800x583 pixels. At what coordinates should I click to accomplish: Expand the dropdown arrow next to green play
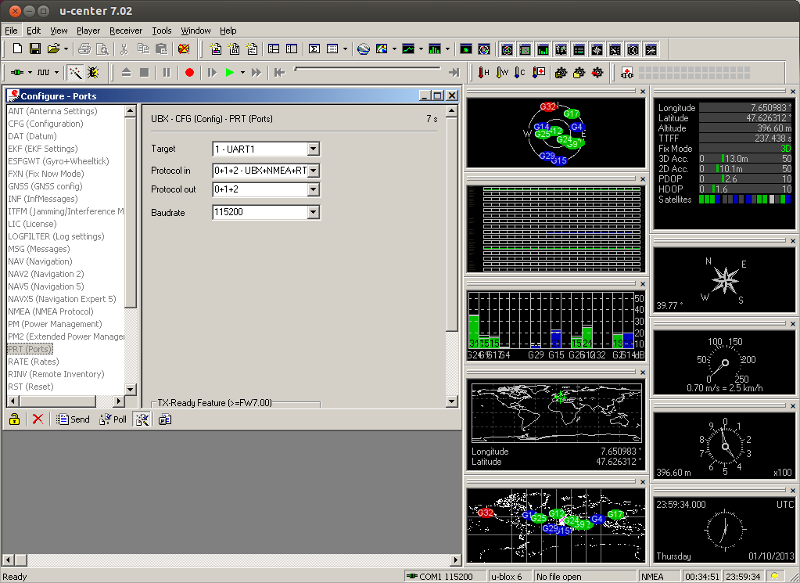click(x=243, y=72)
